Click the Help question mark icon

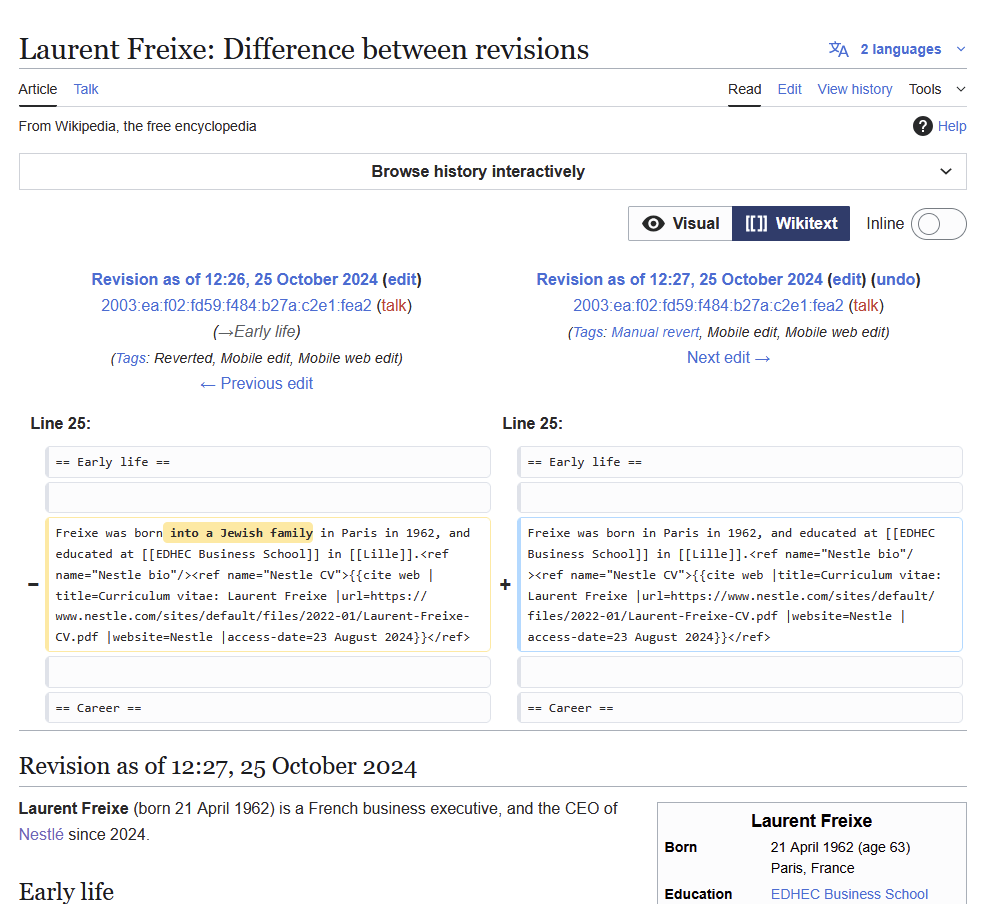922,127
